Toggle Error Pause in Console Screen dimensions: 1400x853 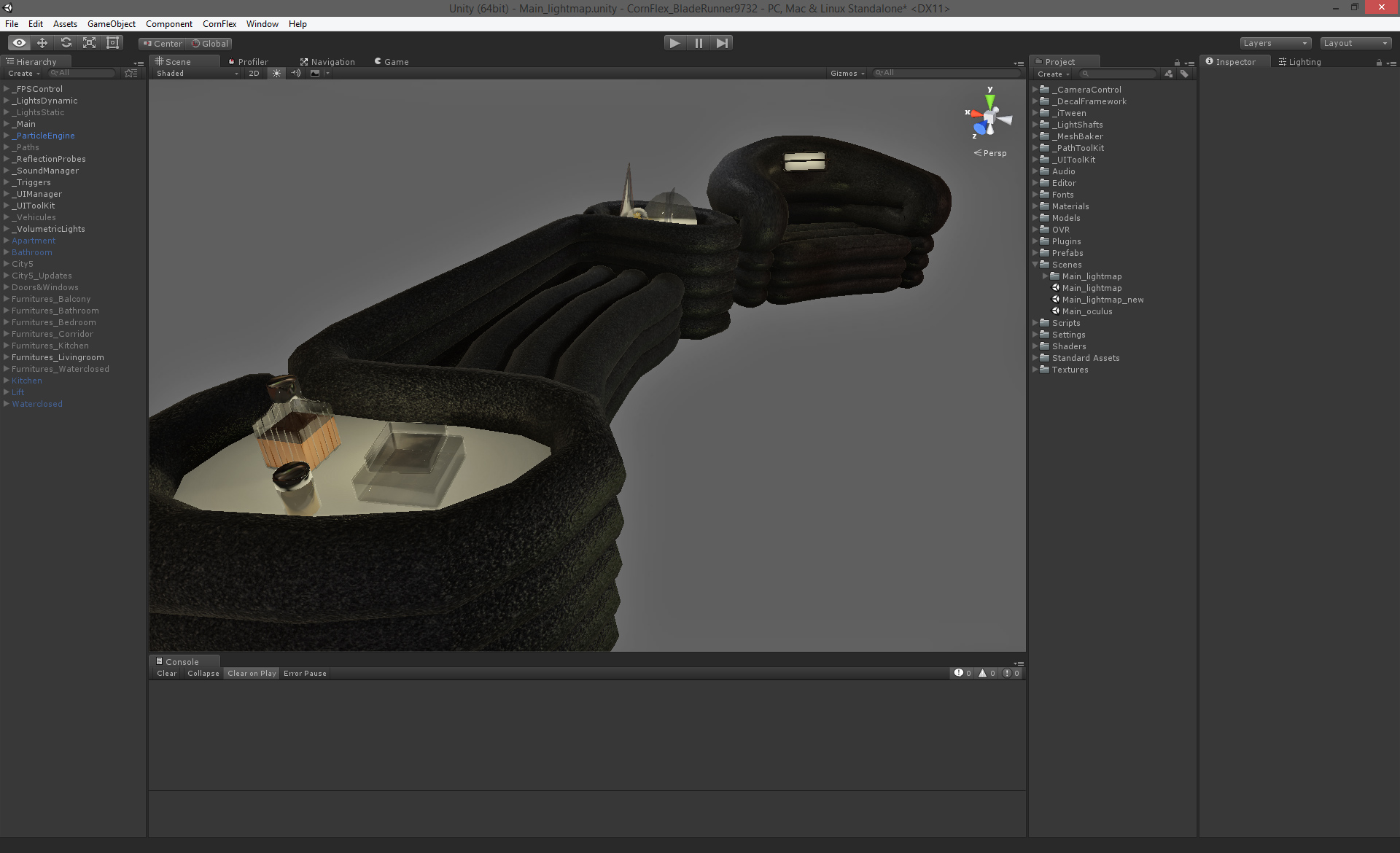point(305,674)
